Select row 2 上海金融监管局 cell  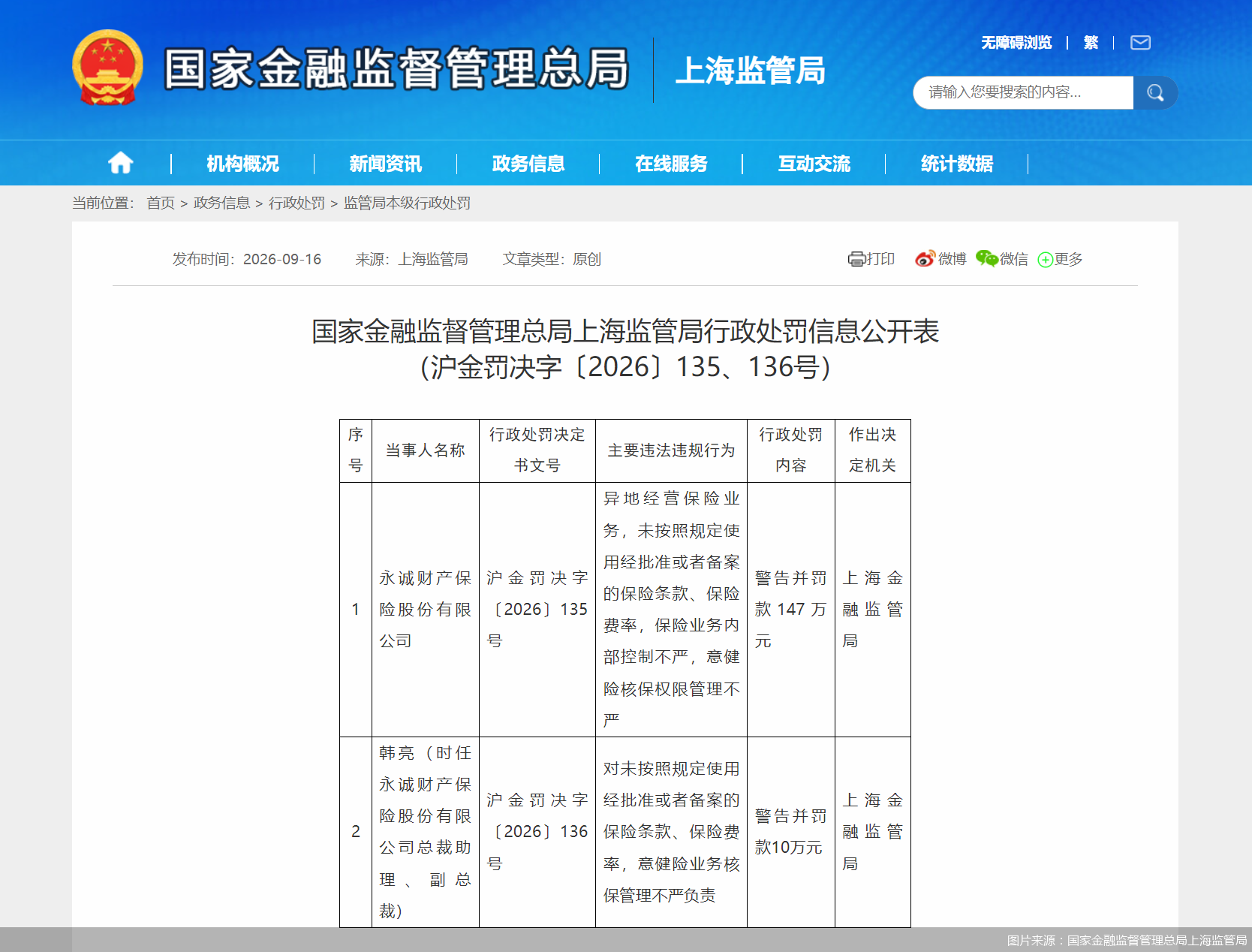tap(873, 832)
